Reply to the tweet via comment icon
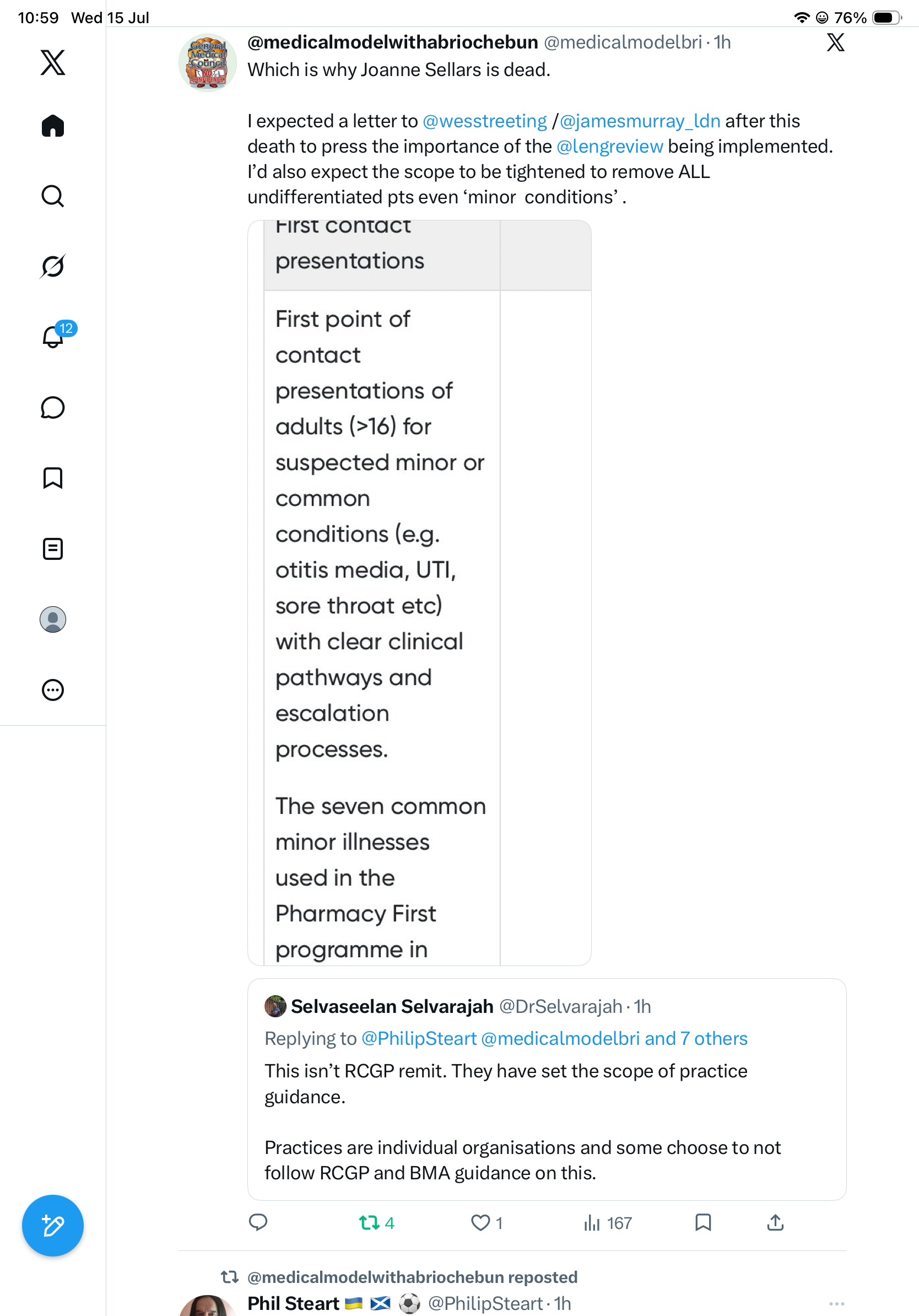The height and width of the screenshot is (1316, 919). pos(258,1222)
